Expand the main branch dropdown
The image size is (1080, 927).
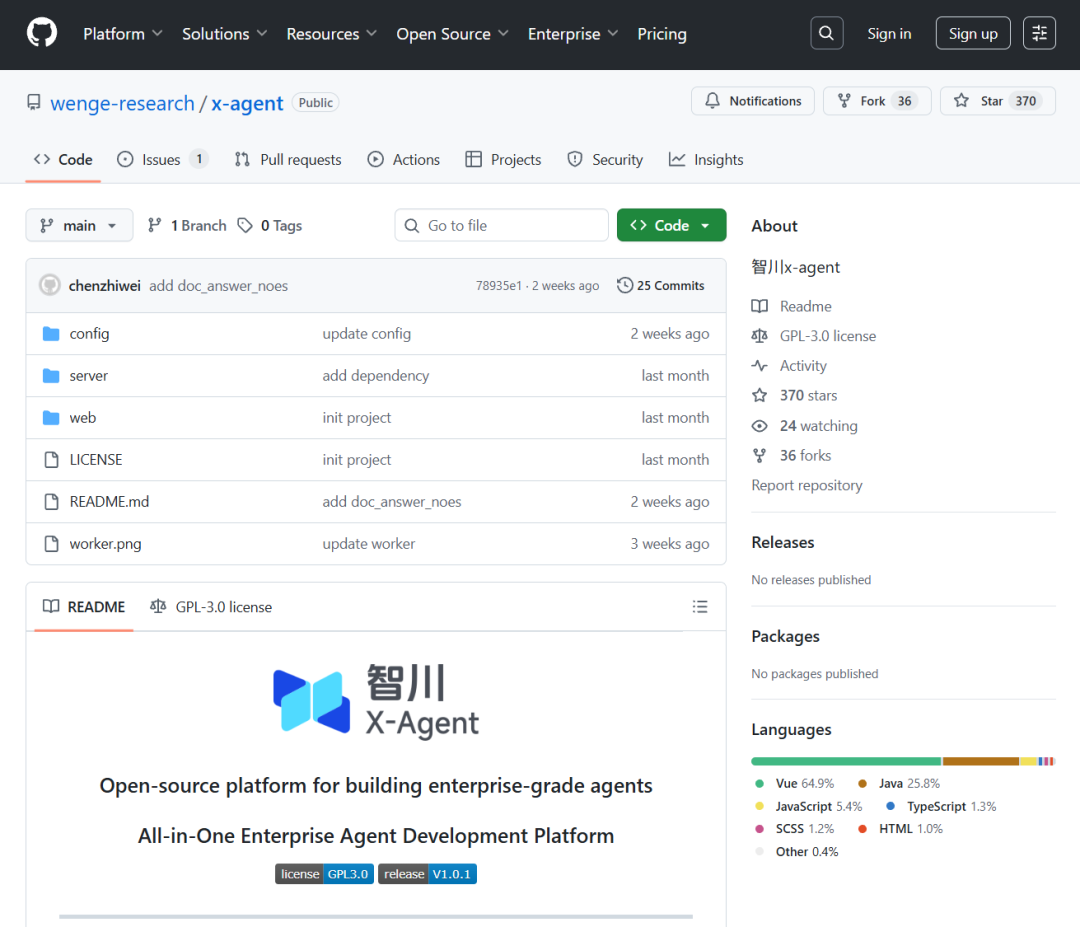79,226
